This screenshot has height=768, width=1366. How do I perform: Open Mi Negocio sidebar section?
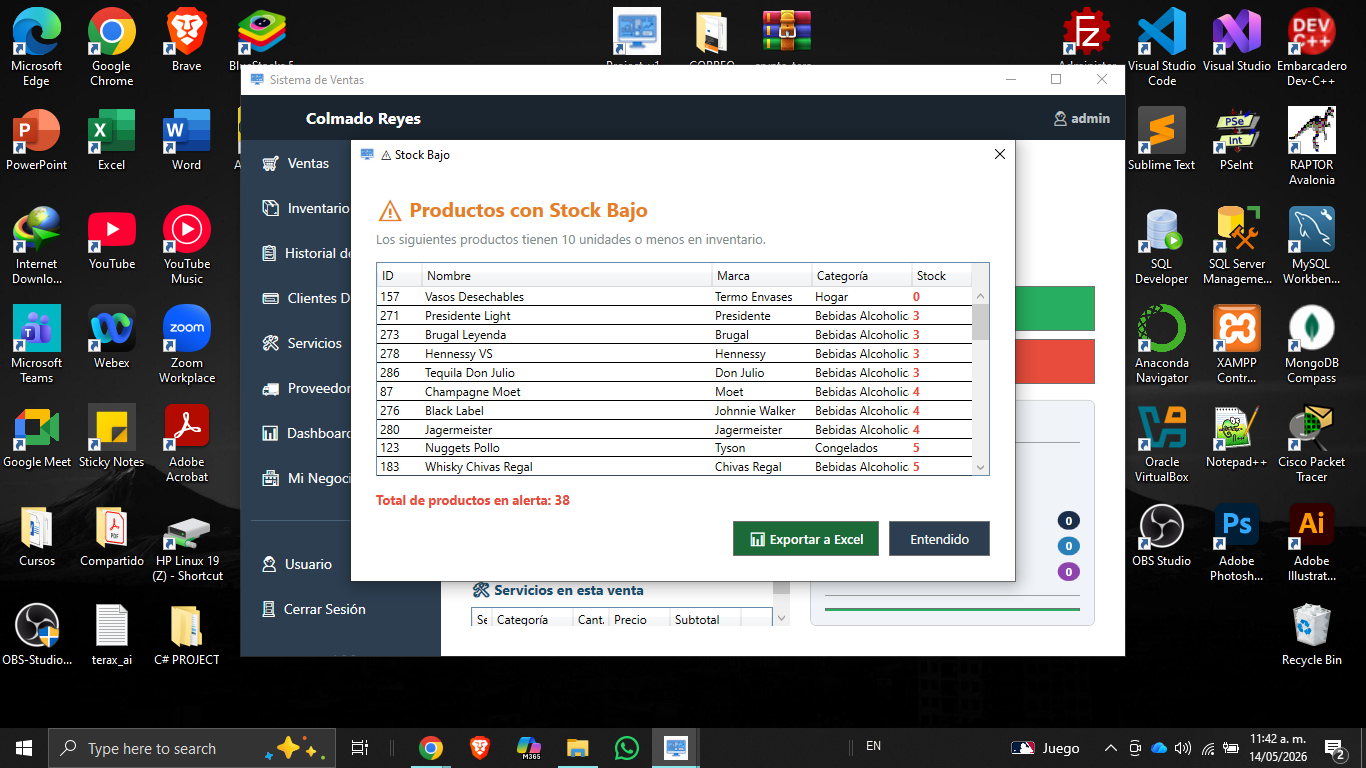(306, 478)
